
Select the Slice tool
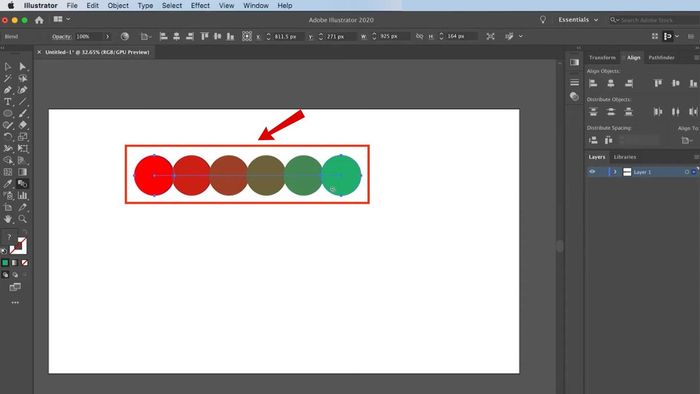[22, 207]
